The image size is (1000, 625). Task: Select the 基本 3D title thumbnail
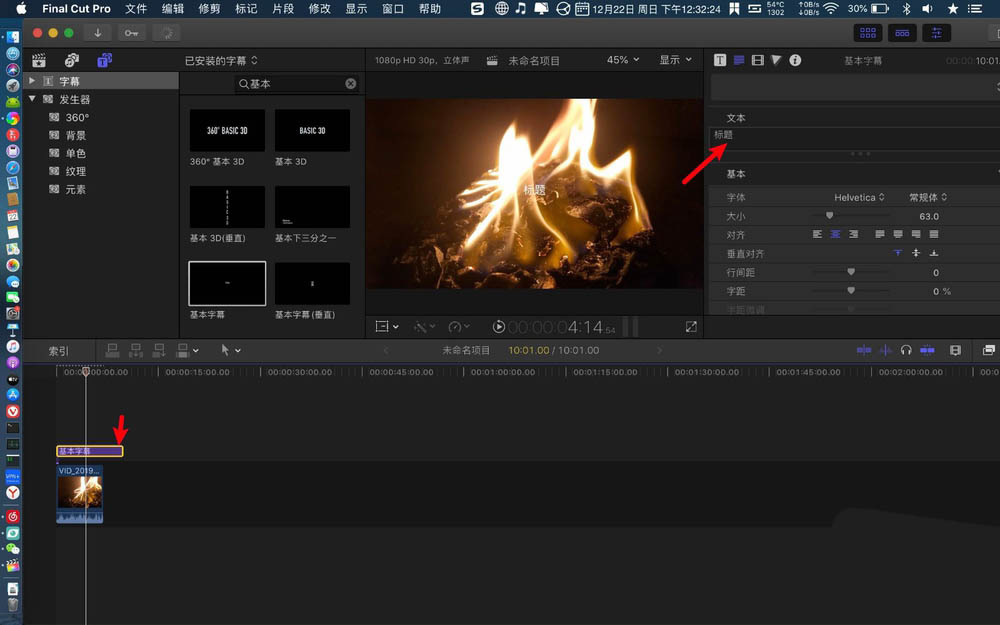coord(312,130)
